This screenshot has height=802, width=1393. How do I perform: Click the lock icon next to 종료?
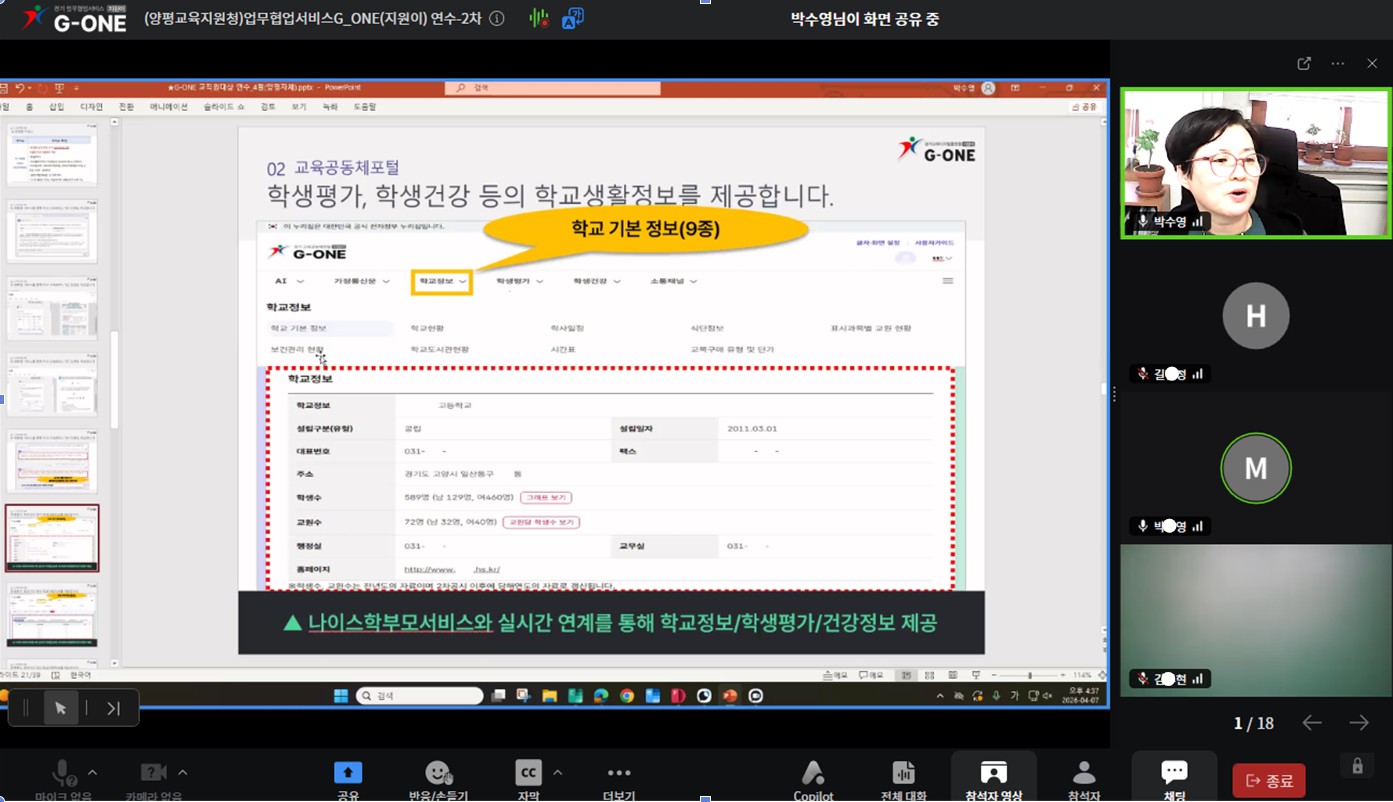[x=1357, y=766]
